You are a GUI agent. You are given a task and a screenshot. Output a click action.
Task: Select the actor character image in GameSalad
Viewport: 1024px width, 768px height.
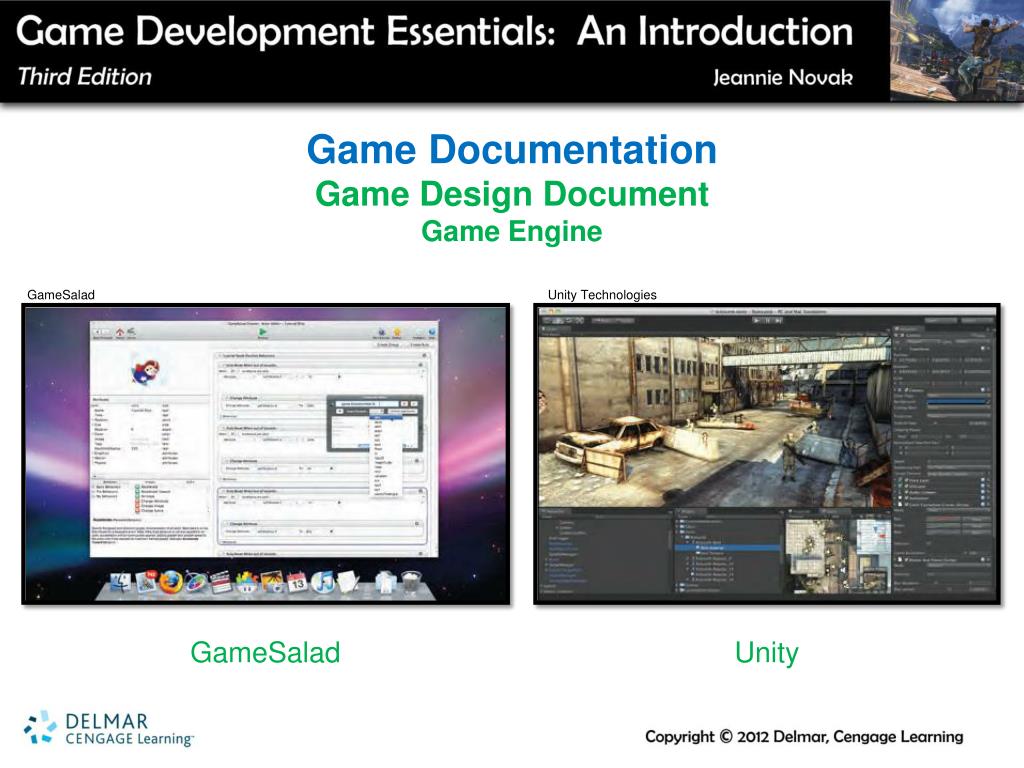click(x=144, y=372)
